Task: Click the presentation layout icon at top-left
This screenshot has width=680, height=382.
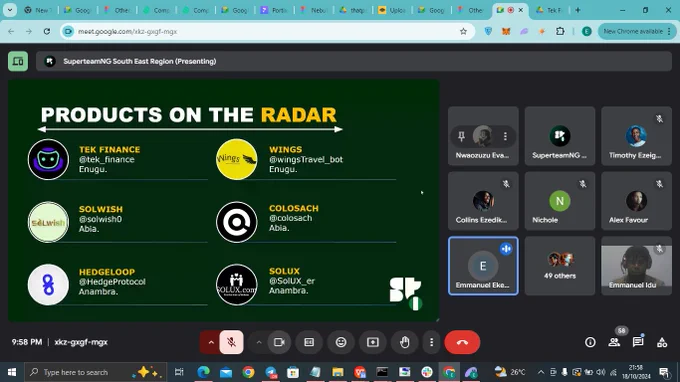Action: [18, 61]
